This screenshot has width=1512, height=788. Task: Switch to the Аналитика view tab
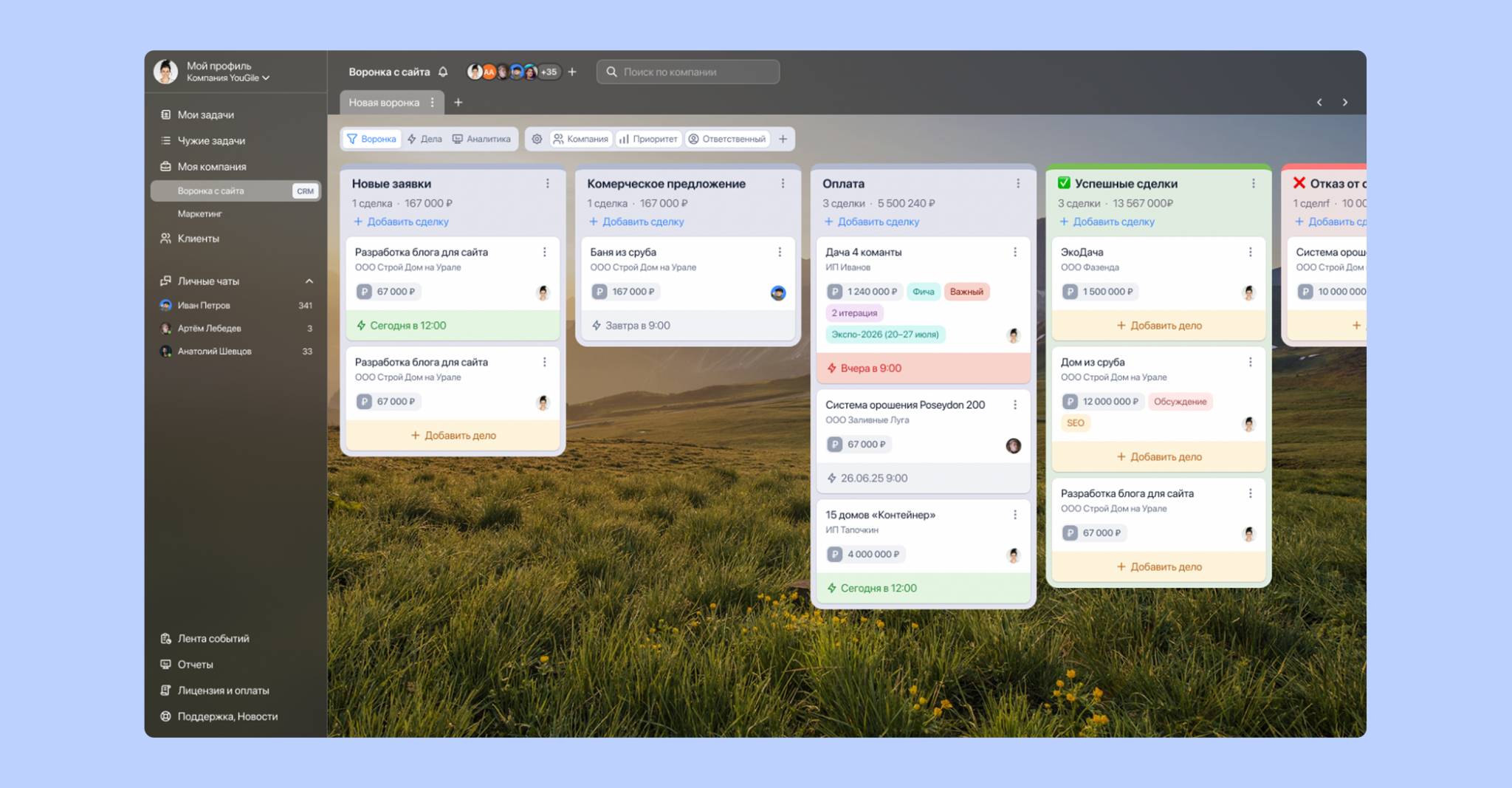481,139
